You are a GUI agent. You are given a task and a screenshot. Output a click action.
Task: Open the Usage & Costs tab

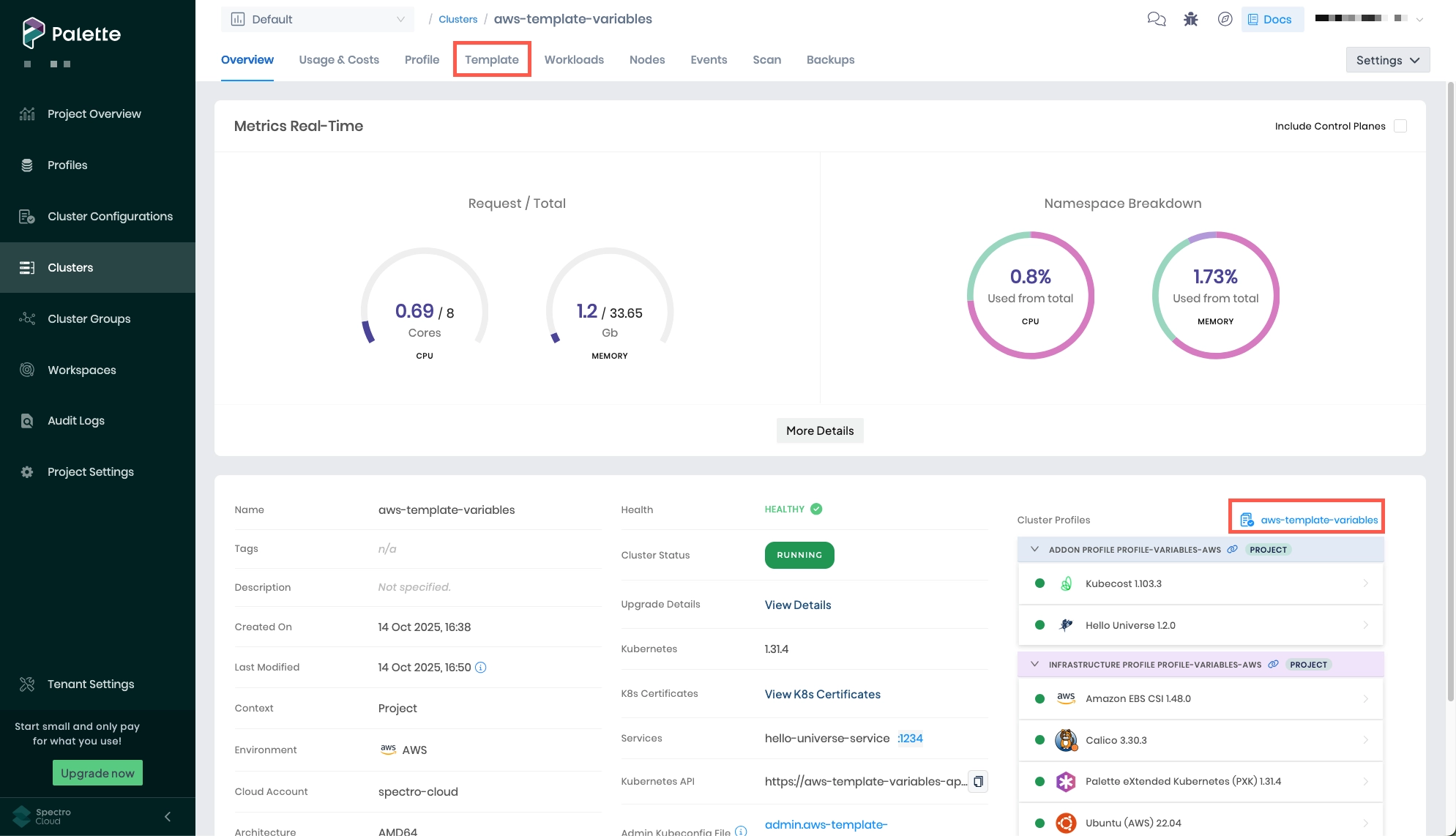[x=339, y=59]
